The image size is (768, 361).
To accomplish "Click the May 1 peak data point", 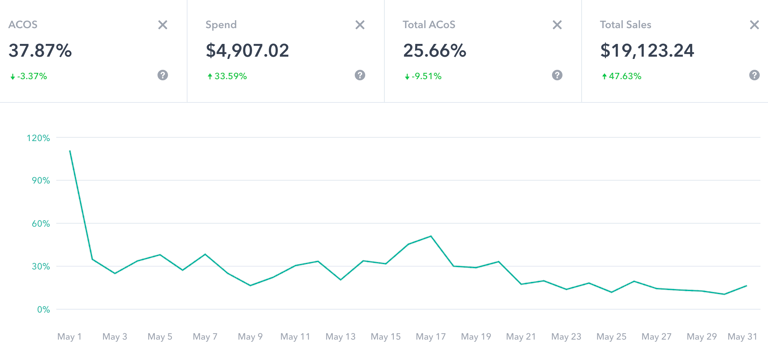I will click(70, 151).
